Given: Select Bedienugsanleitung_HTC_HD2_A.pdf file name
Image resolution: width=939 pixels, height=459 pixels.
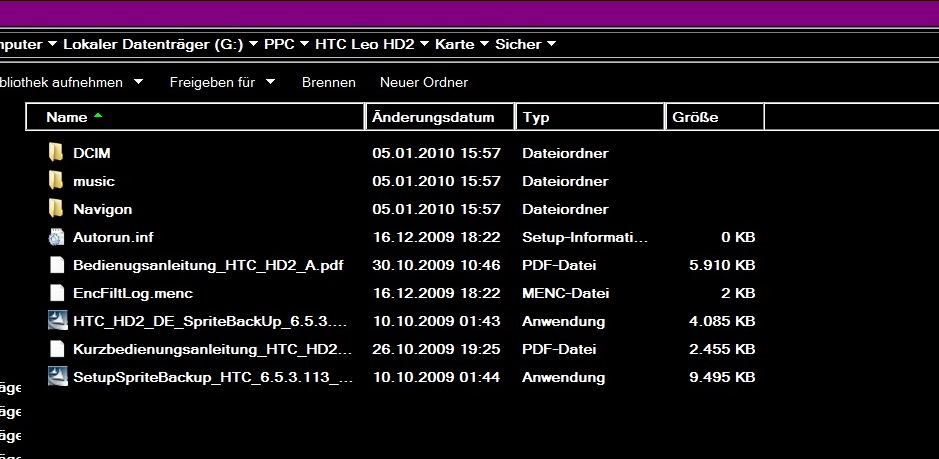Looking at the screenshot, I should click(208, 265).
